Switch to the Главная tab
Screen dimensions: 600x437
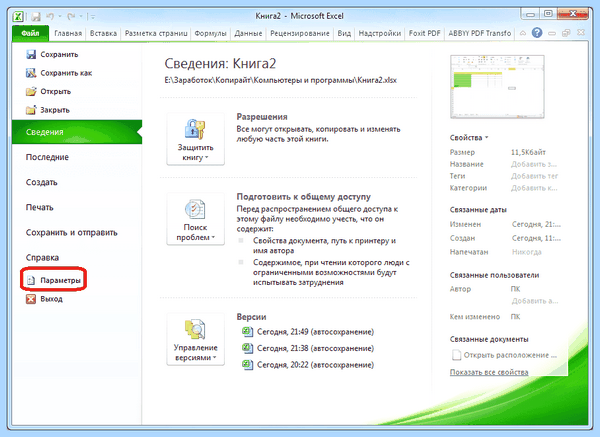coord(68,33)
